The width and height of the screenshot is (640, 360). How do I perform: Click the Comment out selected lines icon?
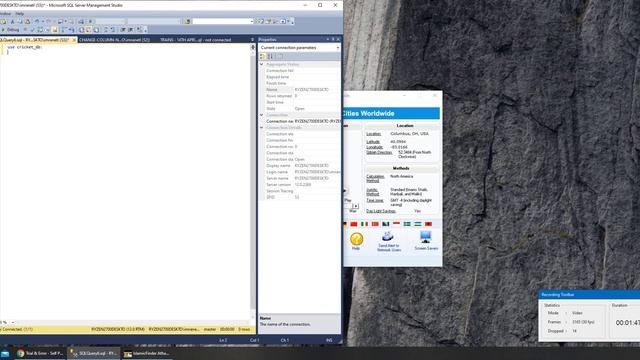[x=106, y=29]
